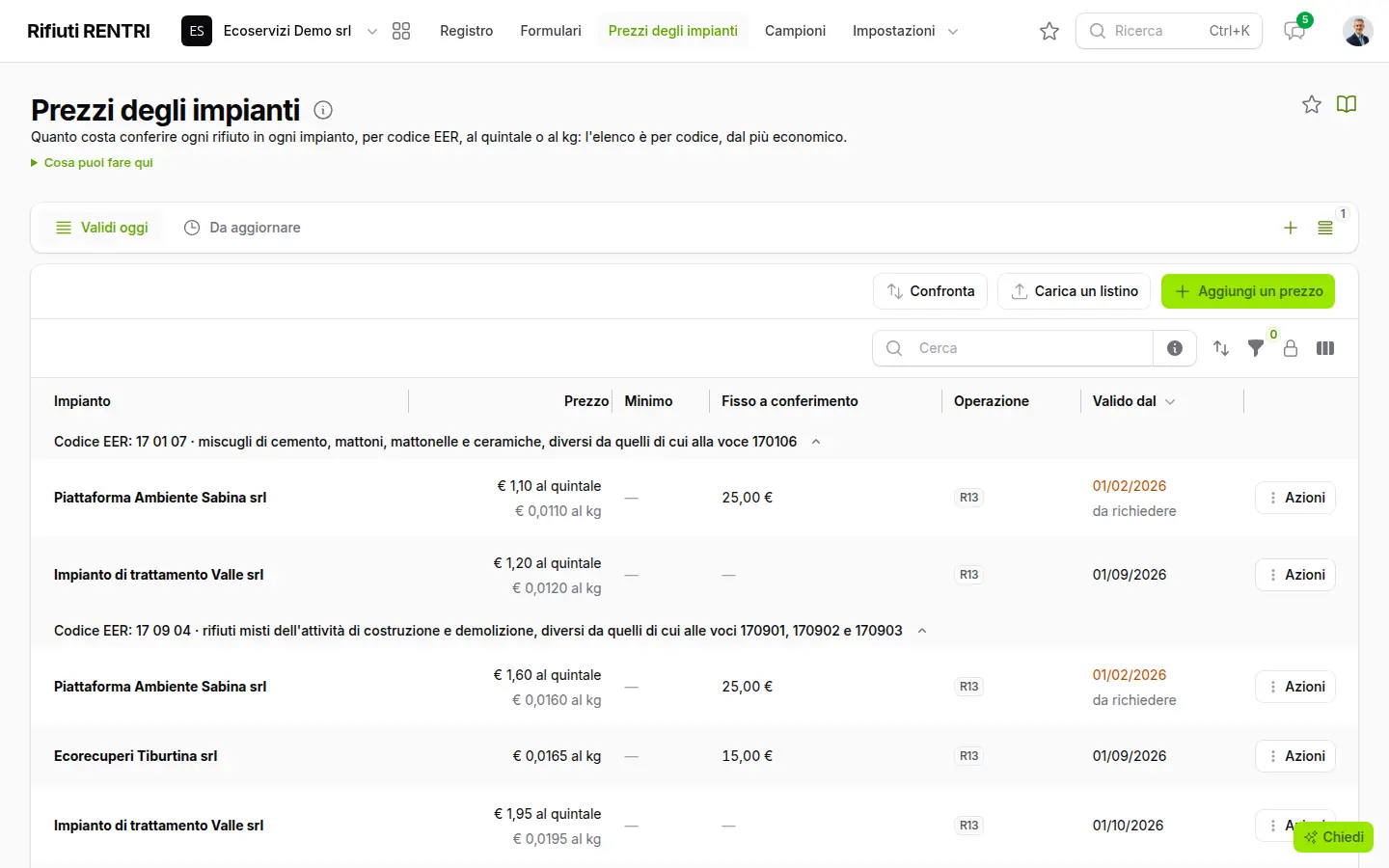Click the sort arrows icon
Viewport: 1389px width, 868px height.
tap(1221, 348)
